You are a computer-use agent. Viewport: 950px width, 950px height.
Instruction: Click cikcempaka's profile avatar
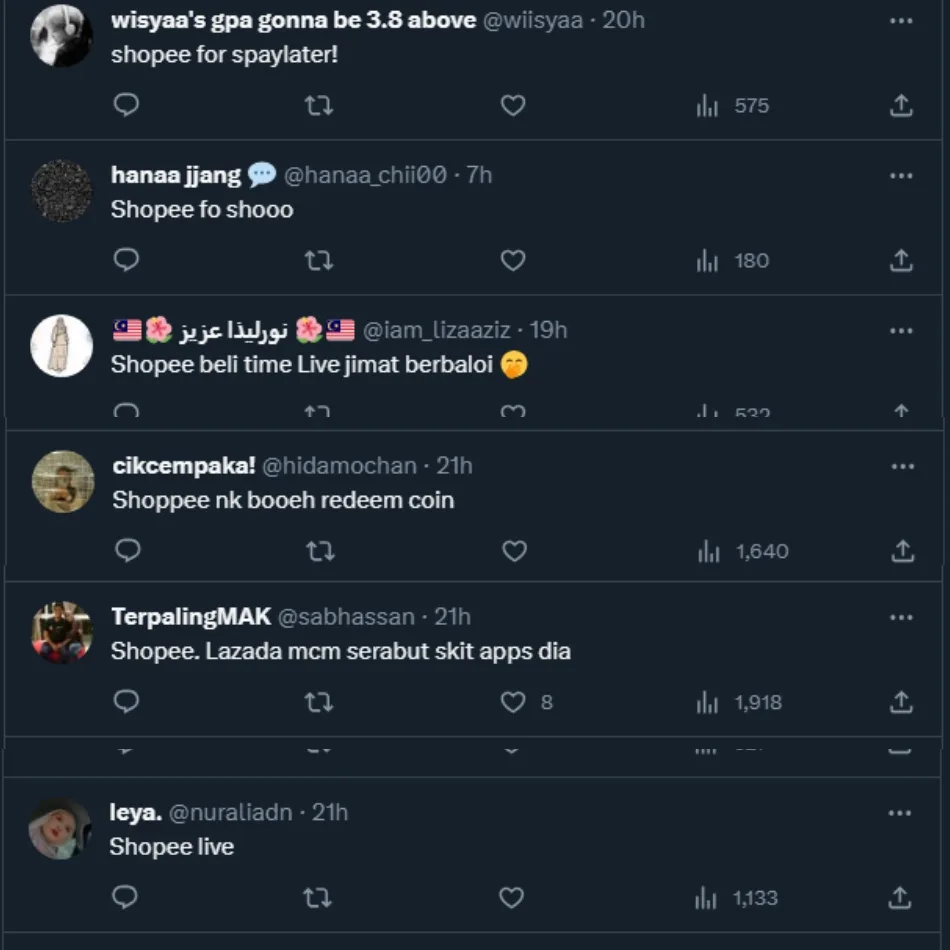click(x=63, y=481)
